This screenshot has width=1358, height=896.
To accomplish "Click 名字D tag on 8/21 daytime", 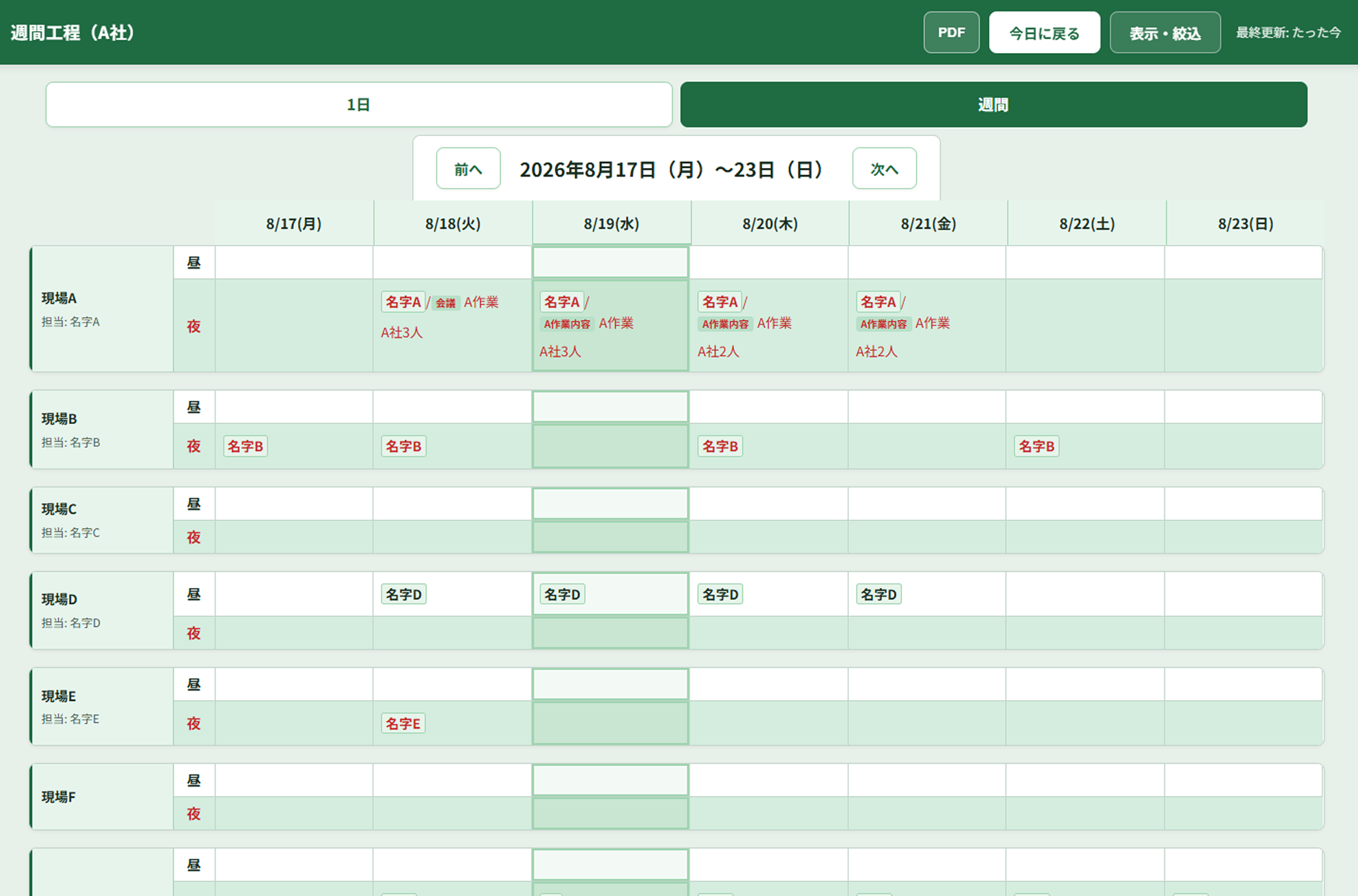I will pyautogui.click(x=879, y=594).
